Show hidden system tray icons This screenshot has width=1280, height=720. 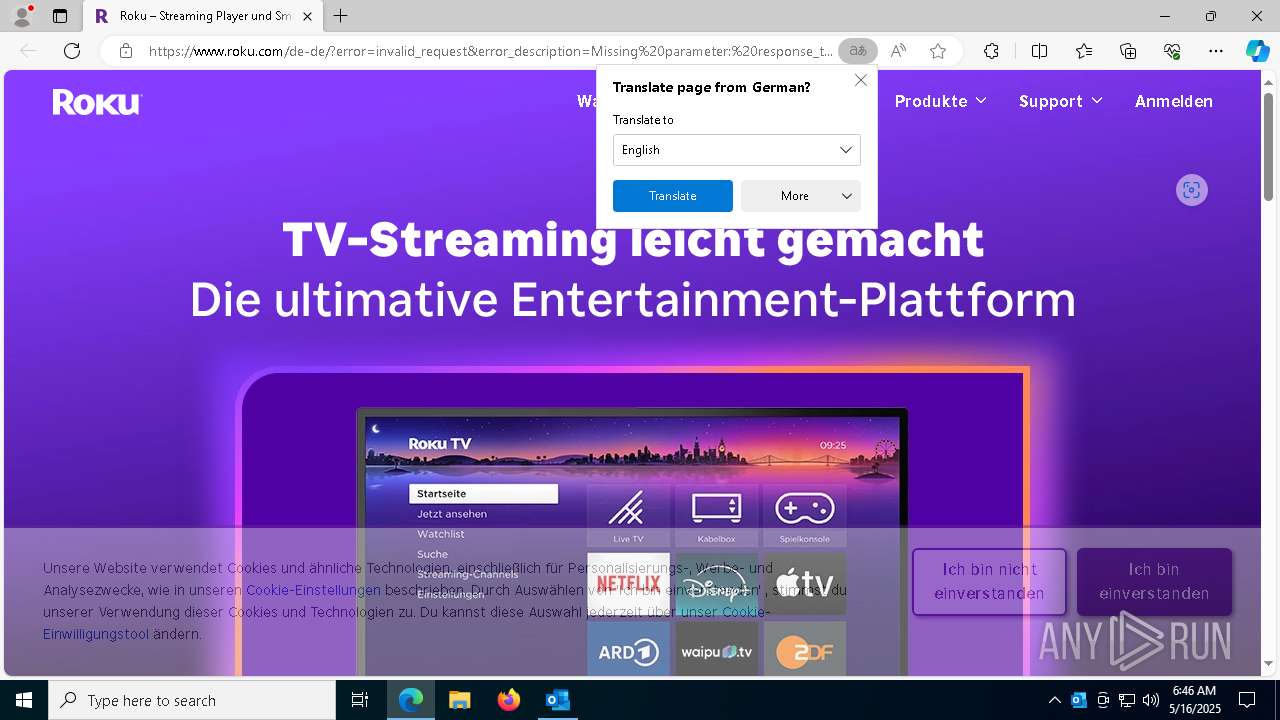pos(1054,700)
